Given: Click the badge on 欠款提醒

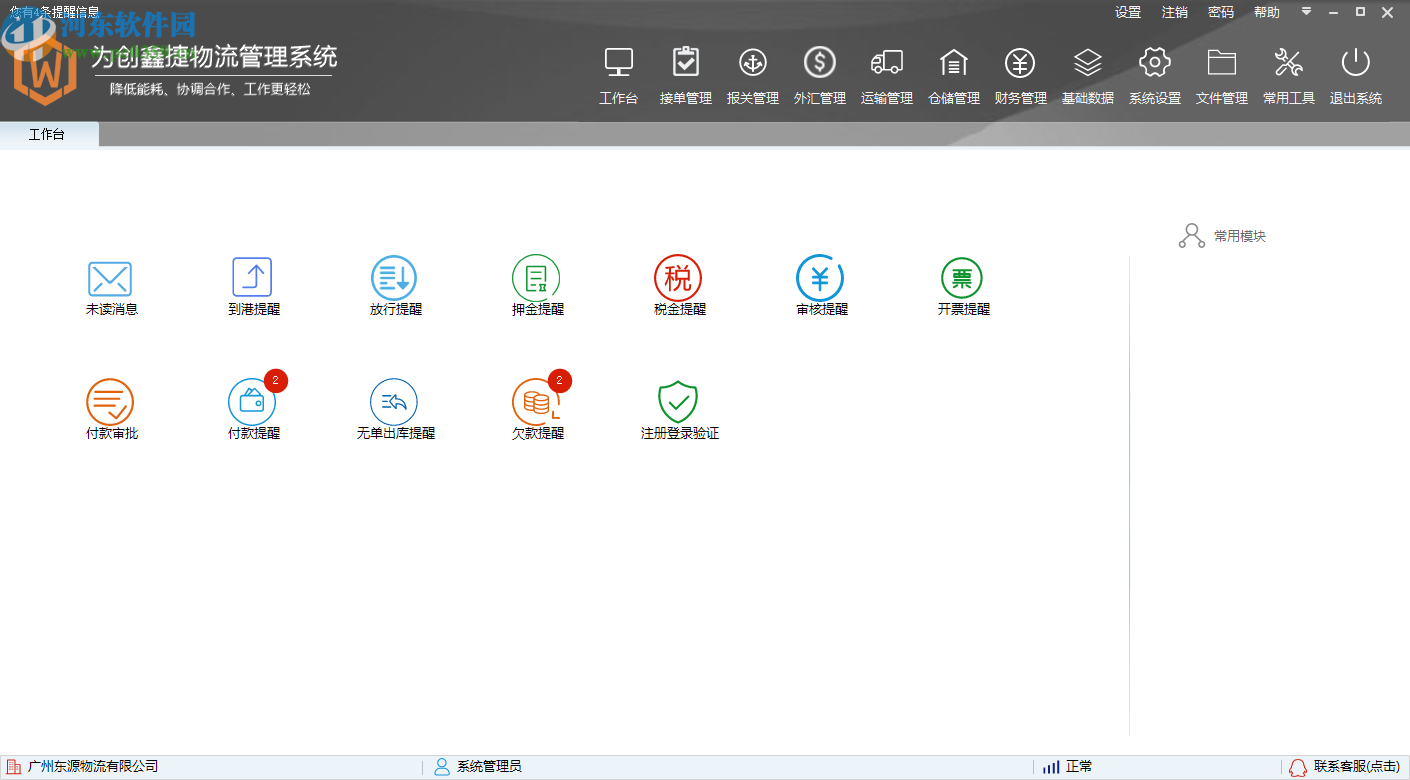Looking at the screenshot, I should [x=560, y=380].
